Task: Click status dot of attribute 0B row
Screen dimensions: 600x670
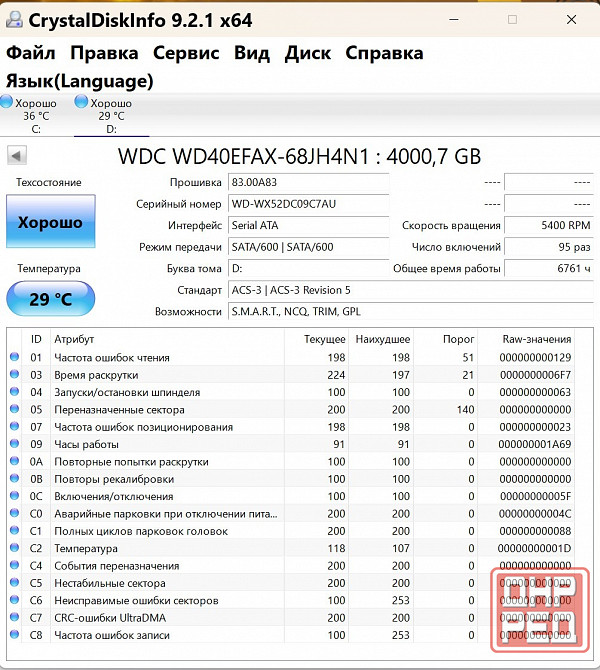Action: 15,478
